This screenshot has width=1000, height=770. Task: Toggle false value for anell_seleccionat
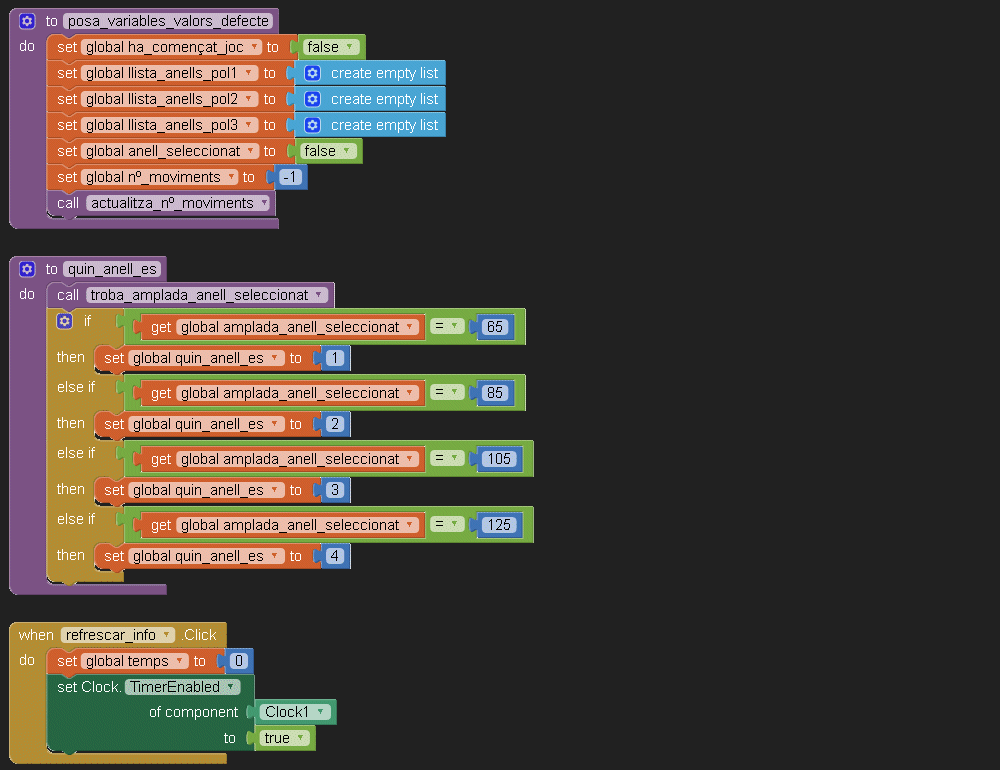click(x=328, y=151)
